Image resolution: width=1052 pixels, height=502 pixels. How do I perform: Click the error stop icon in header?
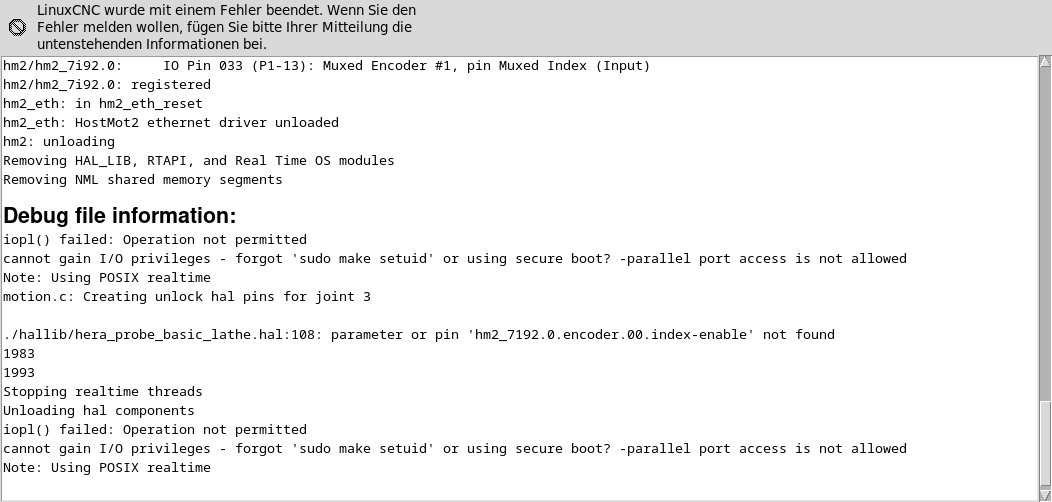click(17, 27)
